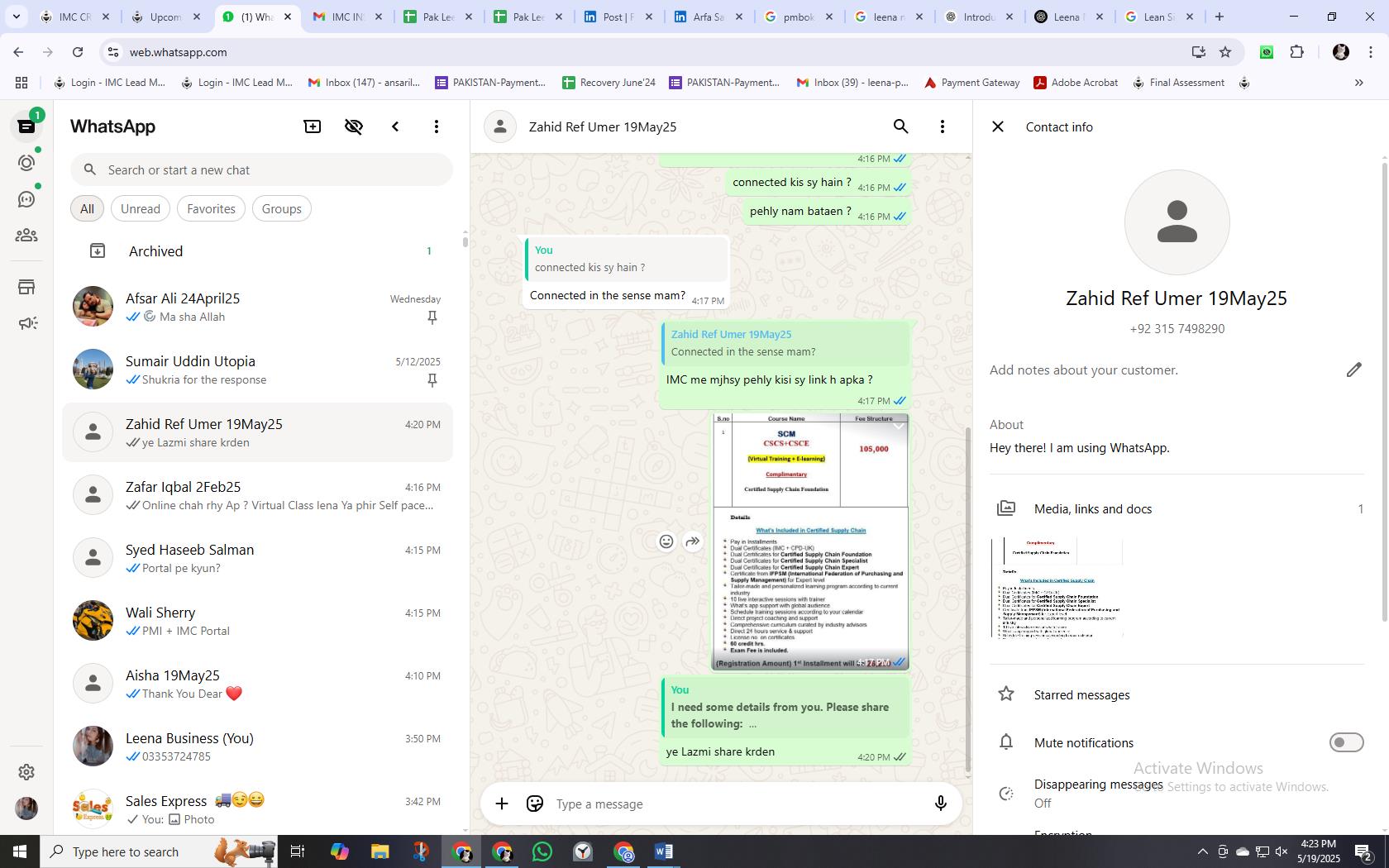This screenshot has height=868, width=1389.
Task: Open the Communities icon in sidebar
Action: 26,236
